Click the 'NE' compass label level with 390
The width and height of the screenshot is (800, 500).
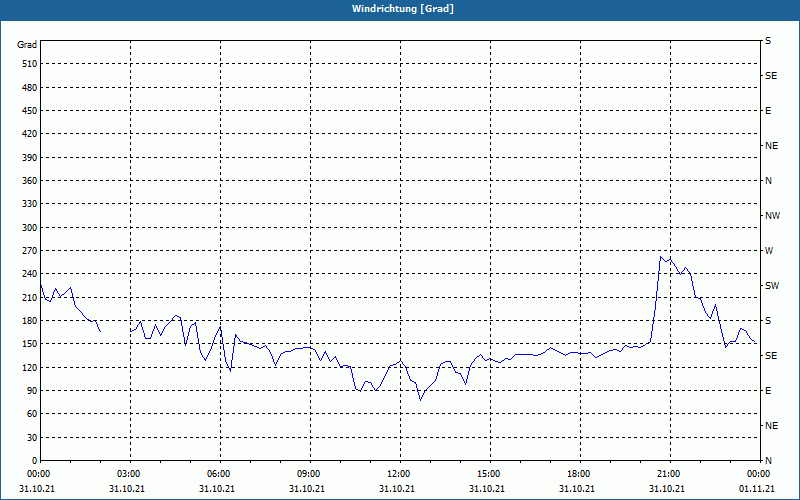coord(771,146)
